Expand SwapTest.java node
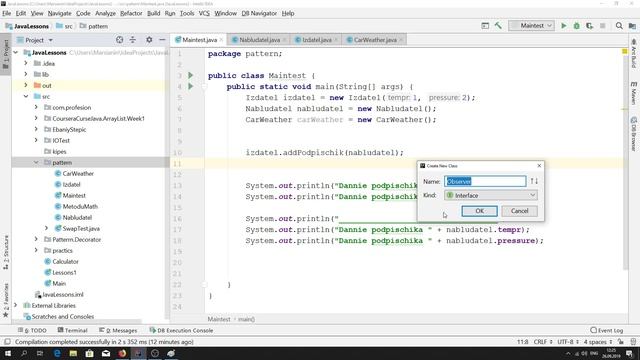The width and height of the screenshot is (640, 360). click(46, 229)
